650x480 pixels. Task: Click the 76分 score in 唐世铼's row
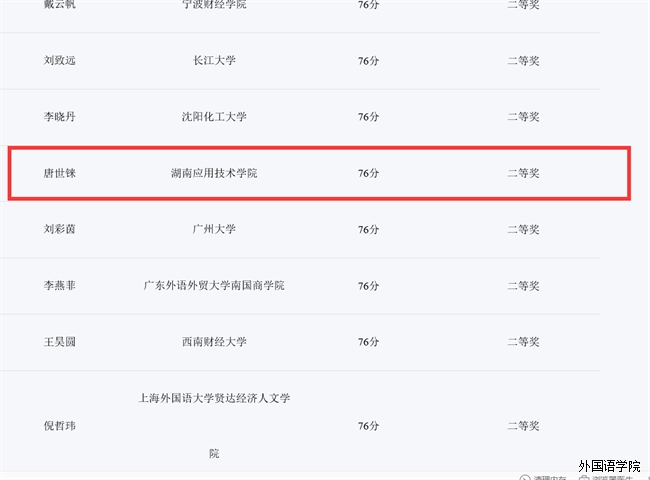point(368,173)
